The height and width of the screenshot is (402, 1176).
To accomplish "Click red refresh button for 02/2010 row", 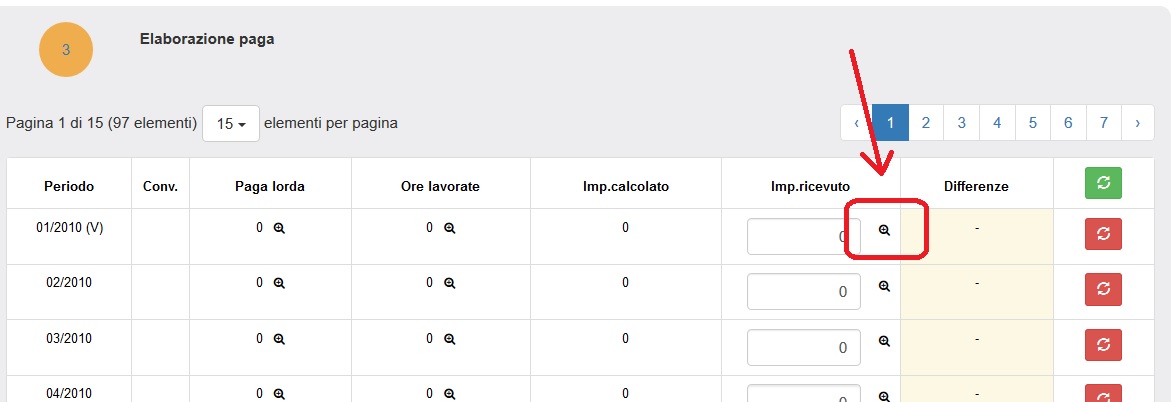I will pos(1103,288).
